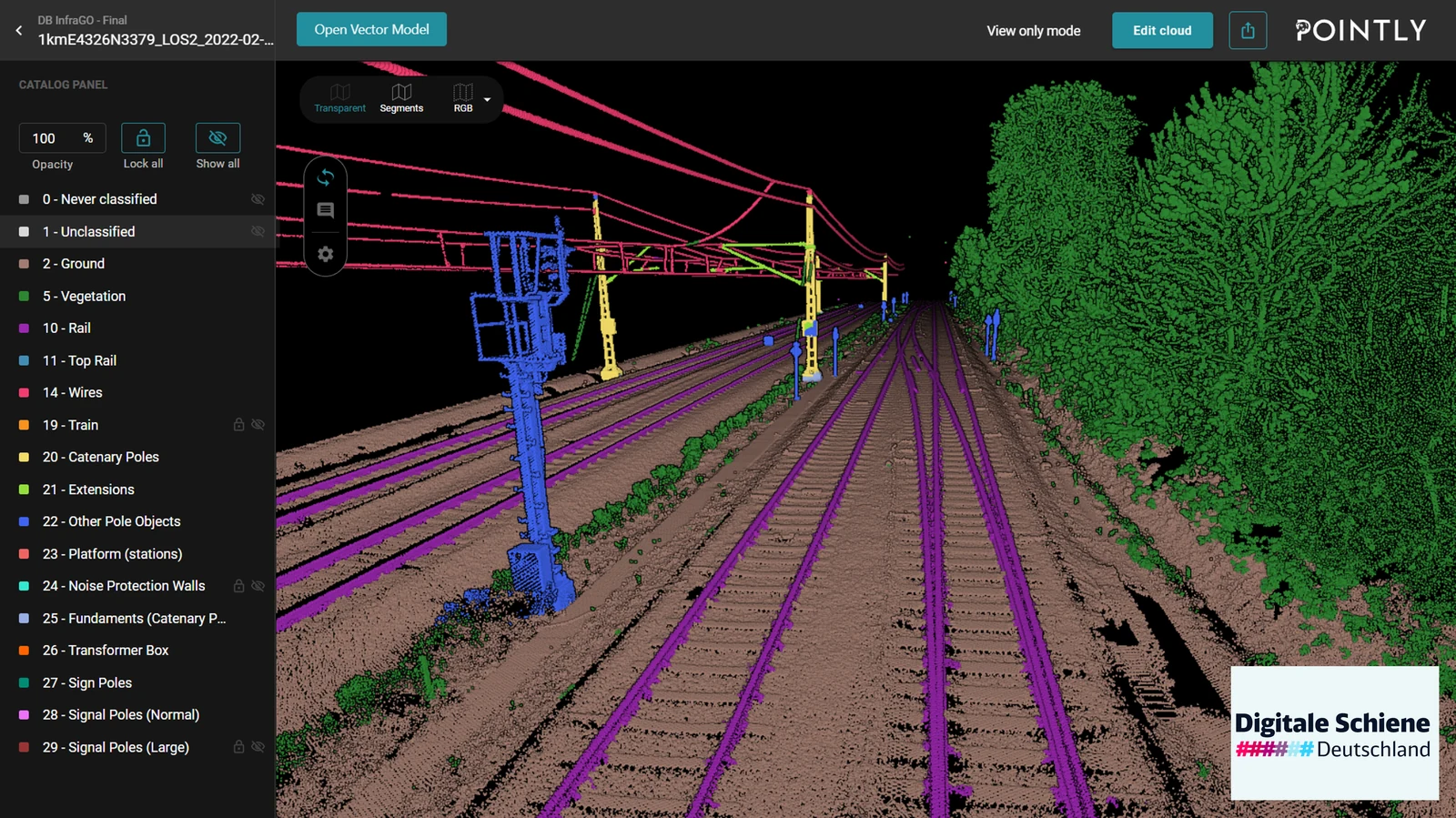This screenshot has height=818, width=1456.
Task: Click the 10 - Rail color swatch
Action: [24, 328]
